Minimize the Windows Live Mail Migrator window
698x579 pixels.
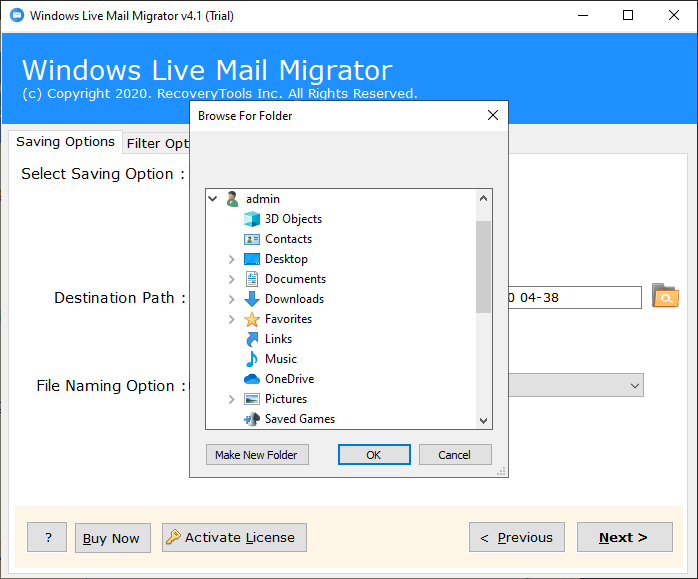(583, 16)
